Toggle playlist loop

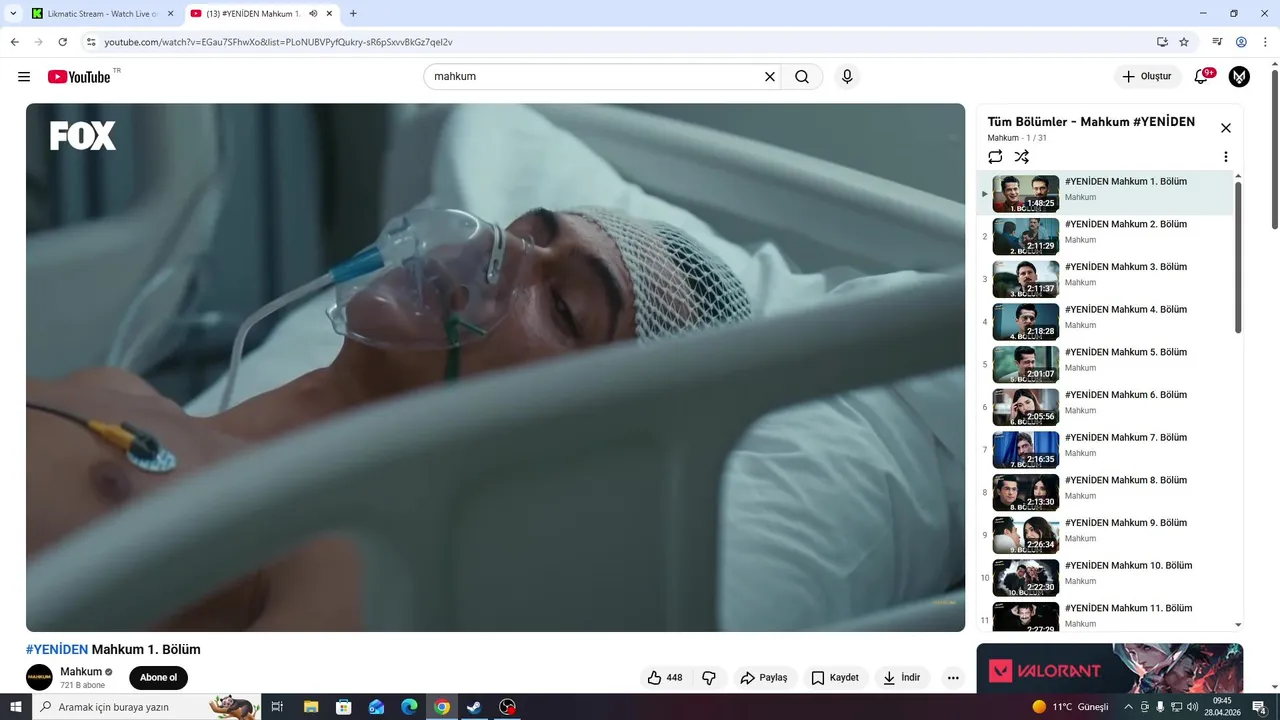pyautogui.click(x=995, y=157)
